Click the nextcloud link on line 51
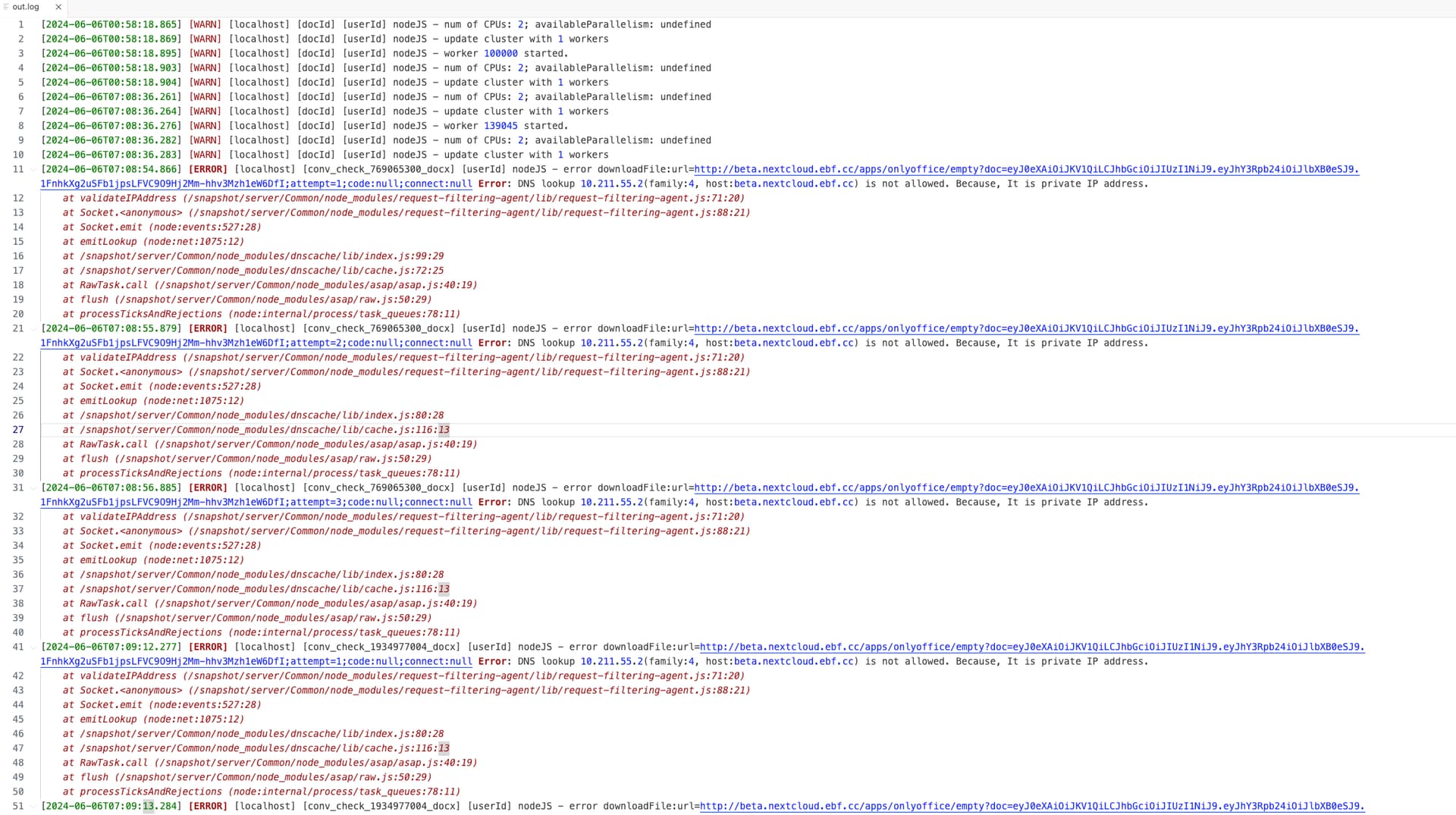Screen dimensions: 1456x815 (x=1031, y=807)
